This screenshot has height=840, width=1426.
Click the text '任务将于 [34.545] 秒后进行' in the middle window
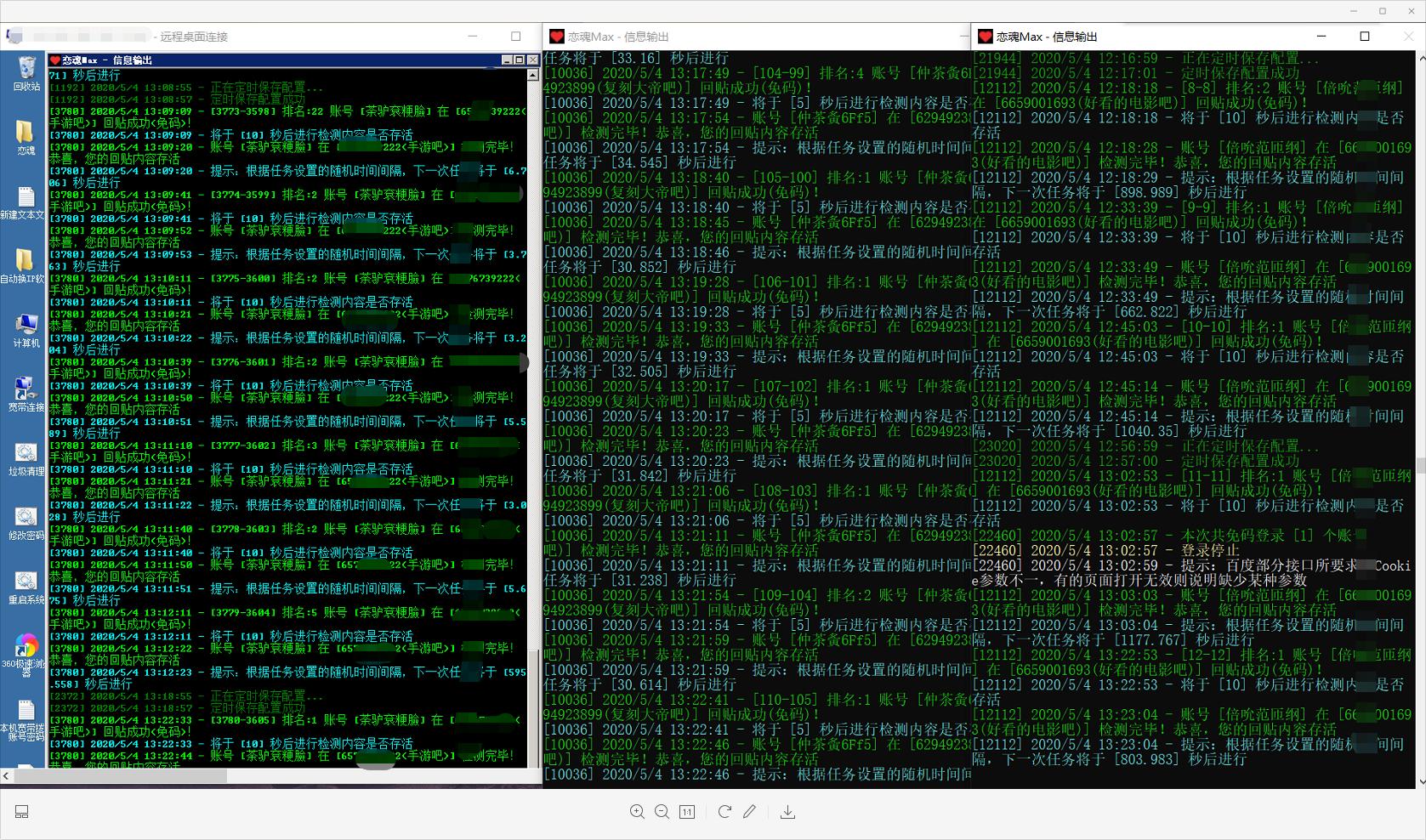pyautogui.click(x=640, y=162)
